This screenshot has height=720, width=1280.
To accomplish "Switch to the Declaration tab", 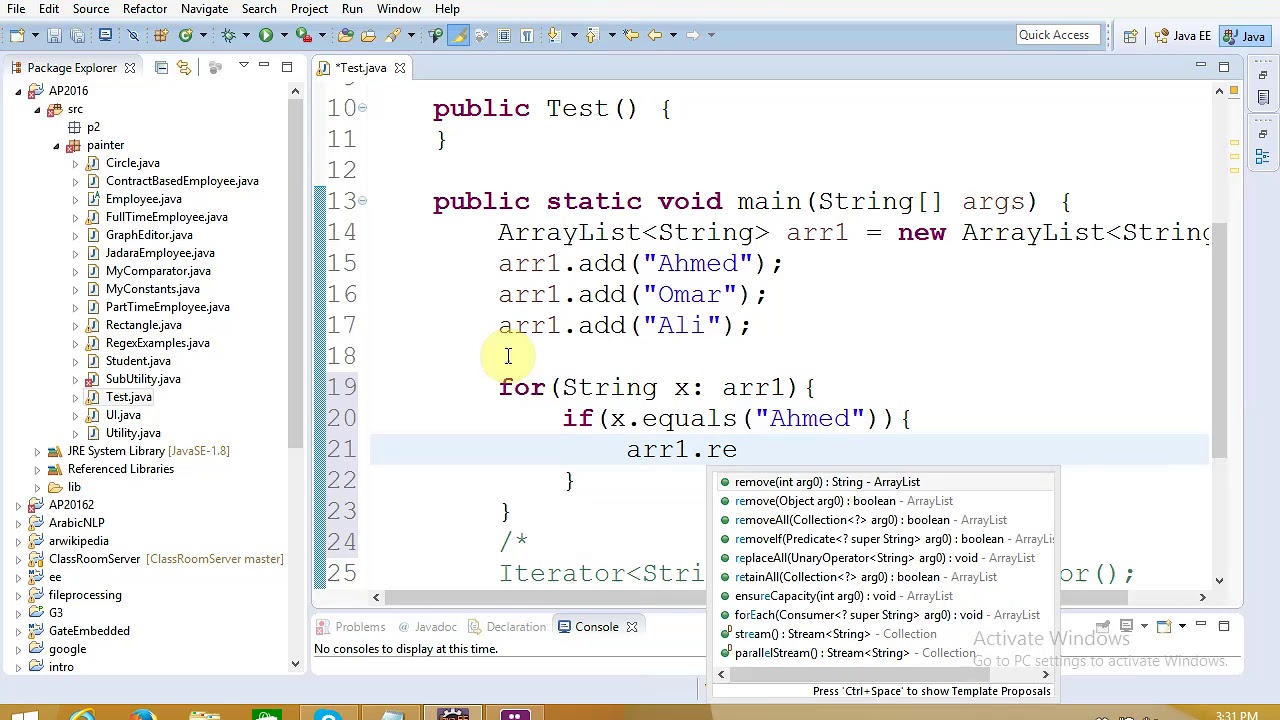I will coord(507,627).
